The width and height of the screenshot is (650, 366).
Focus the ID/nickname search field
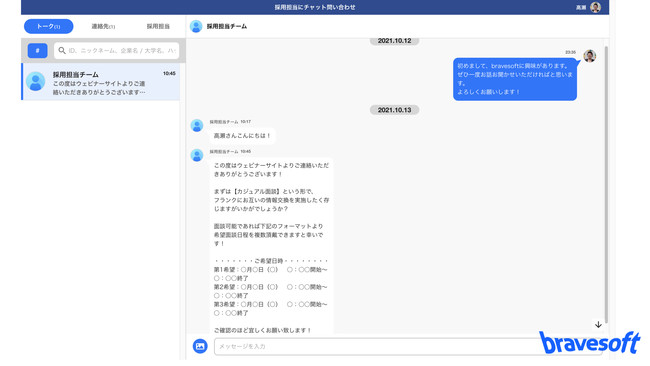click(116, 51)
